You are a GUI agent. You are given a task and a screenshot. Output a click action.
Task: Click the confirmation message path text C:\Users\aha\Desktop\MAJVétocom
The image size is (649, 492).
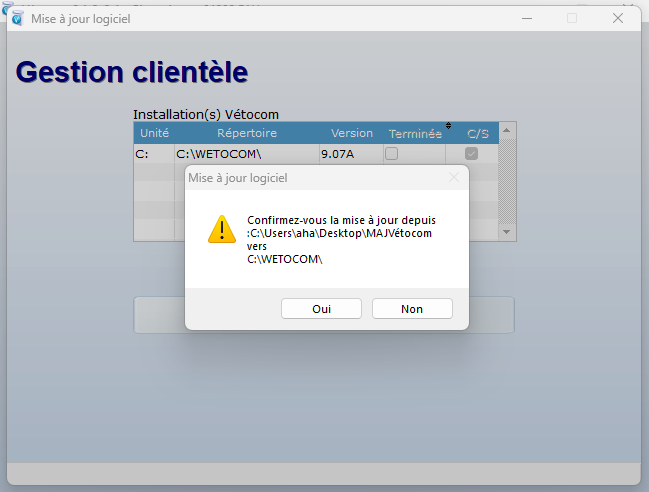click(x=339, y=233)
